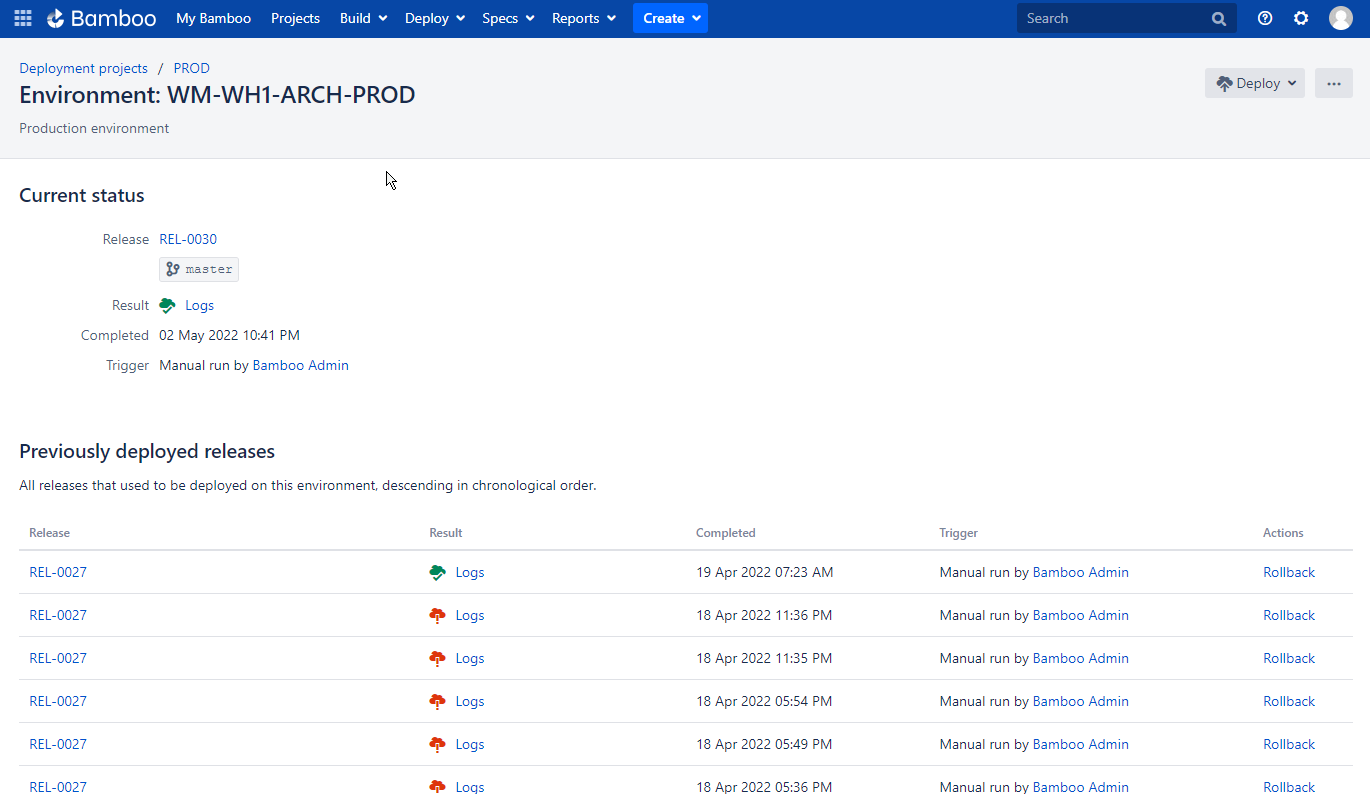Open the PROD breadcrumb link
The image size is (1370, 794).
point(192,68)
